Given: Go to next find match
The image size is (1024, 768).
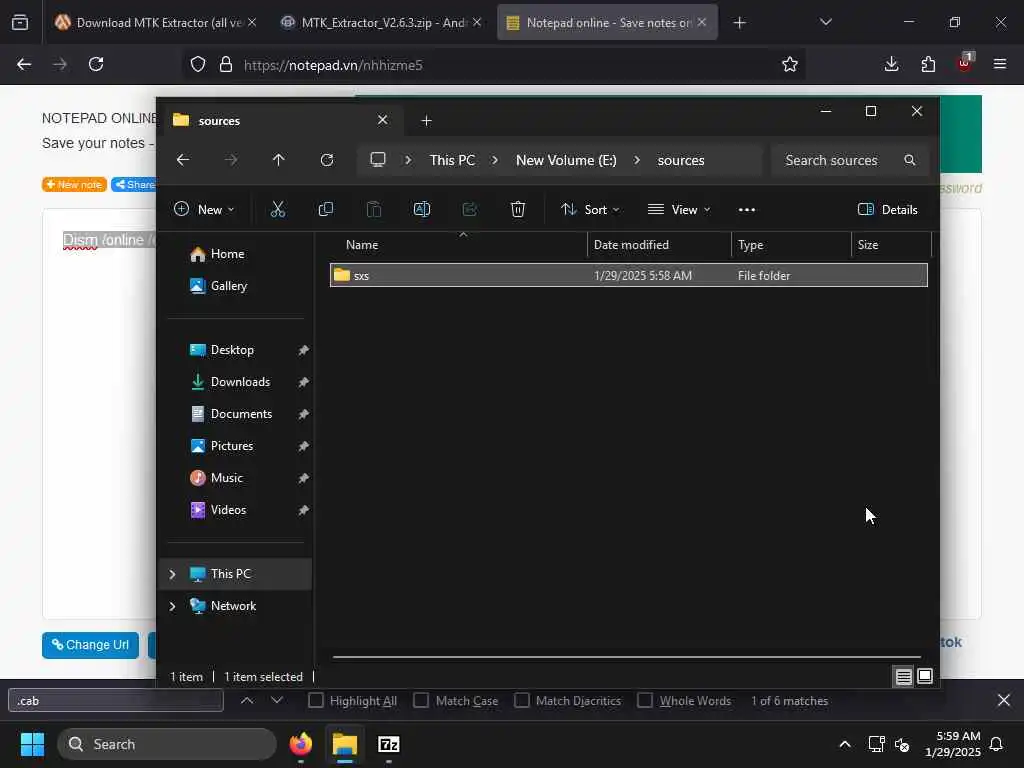Looking at the screenshot, I should point(277,701).
